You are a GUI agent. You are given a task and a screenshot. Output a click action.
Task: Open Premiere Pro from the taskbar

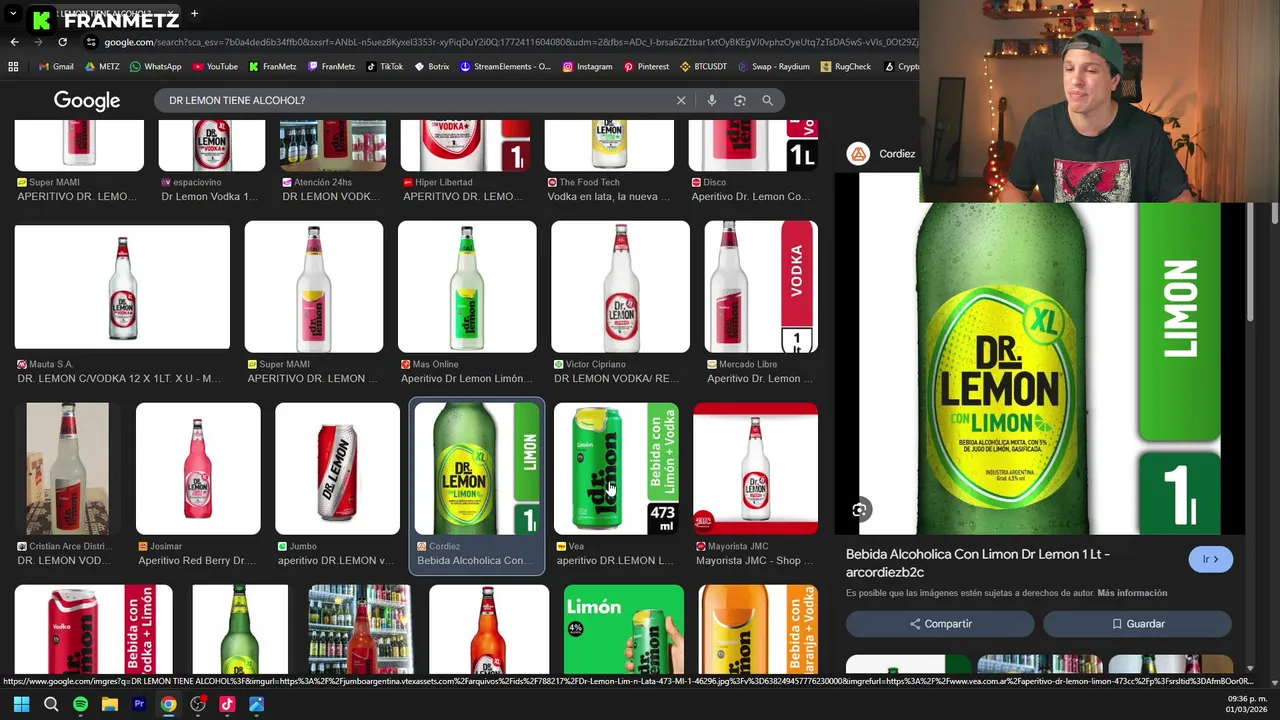pos(139,704)
